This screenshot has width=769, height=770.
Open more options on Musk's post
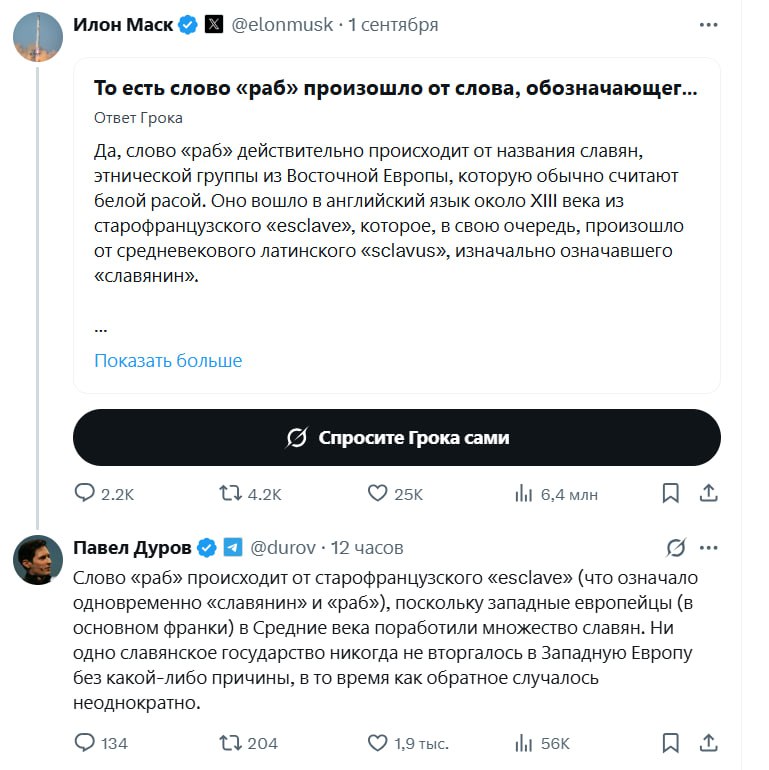708,24
